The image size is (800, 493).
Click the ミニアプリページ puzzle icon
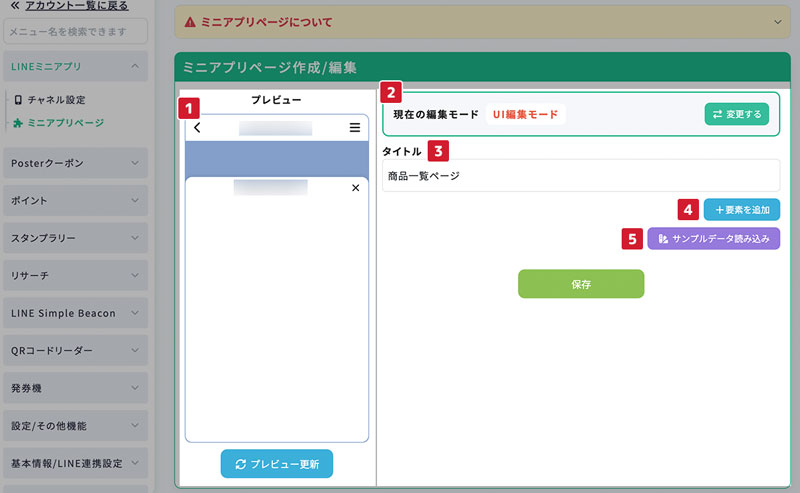pyautogui.click(x=18, y=123)
